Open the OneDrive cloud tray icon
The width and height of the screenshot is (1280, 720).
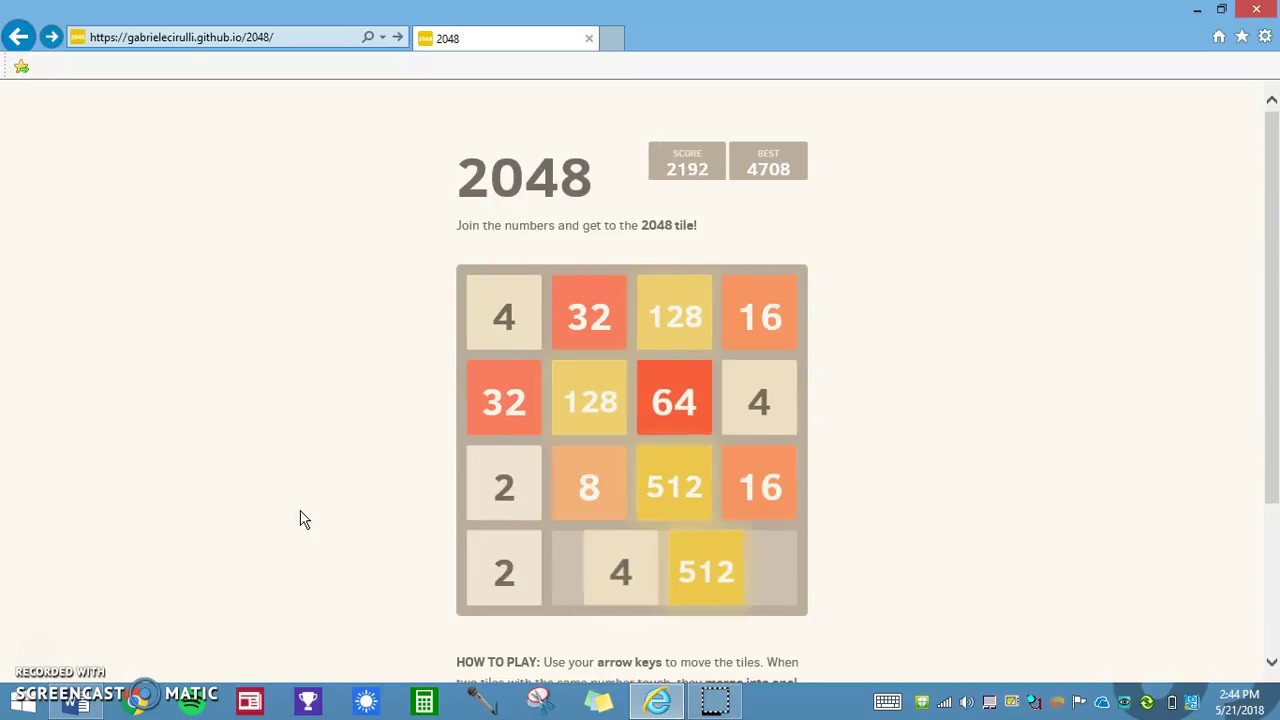1102,702
